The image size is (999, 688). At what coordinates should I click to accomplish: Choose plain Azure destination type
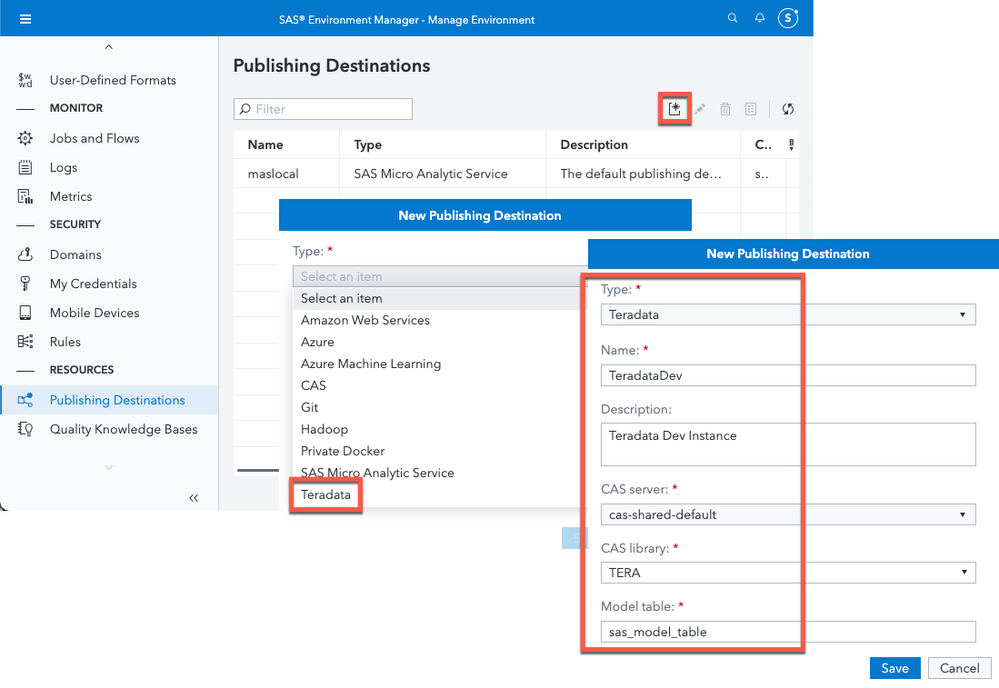coord(317,342)
